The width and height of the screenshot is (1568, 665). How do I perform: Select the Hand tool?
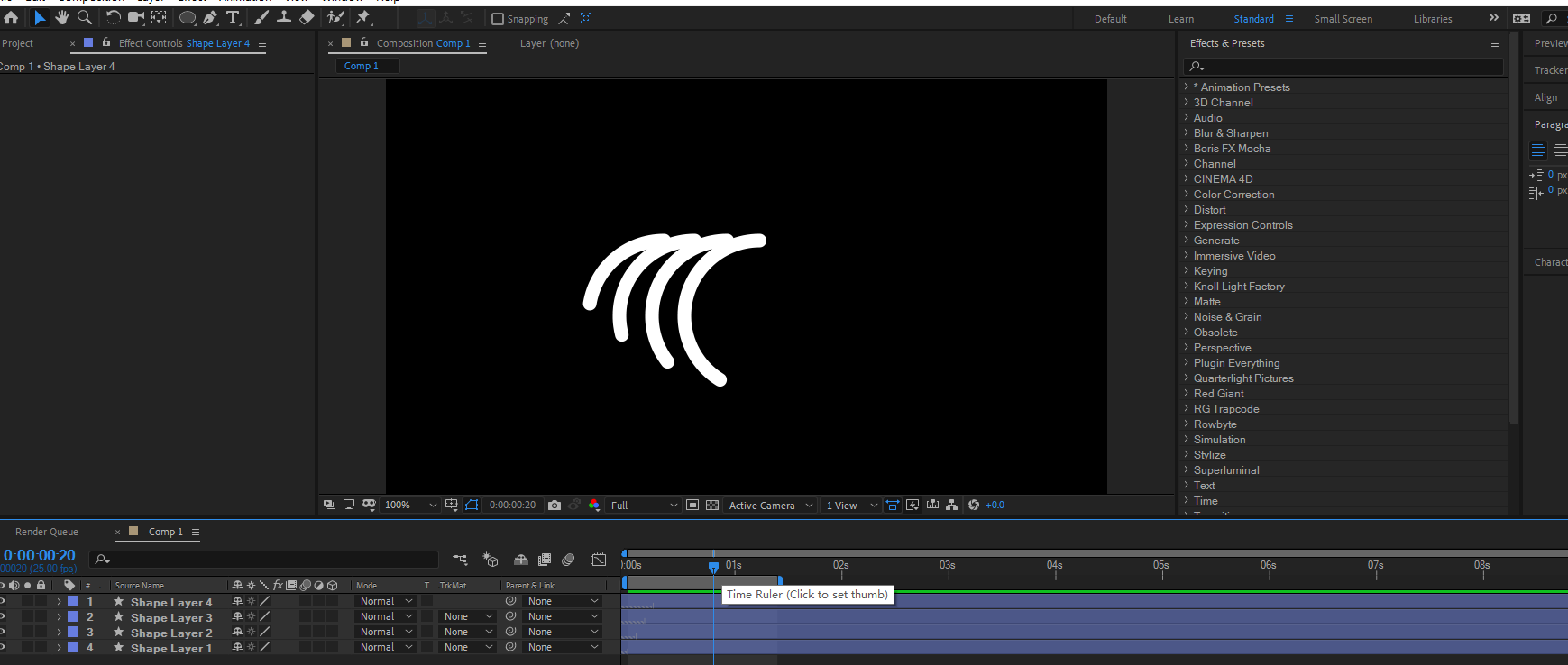pyautogui.click(x=62, y=18)
